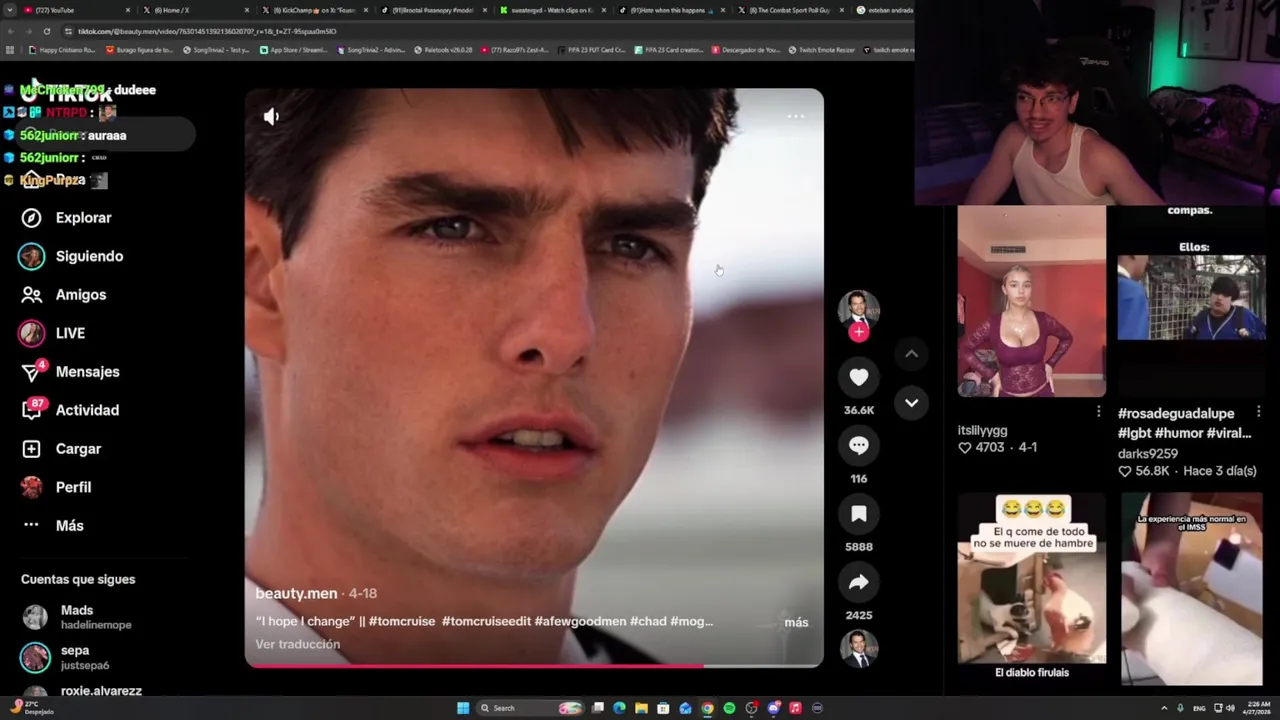Follow creator with the red plus badge

[x=859, y=332]
